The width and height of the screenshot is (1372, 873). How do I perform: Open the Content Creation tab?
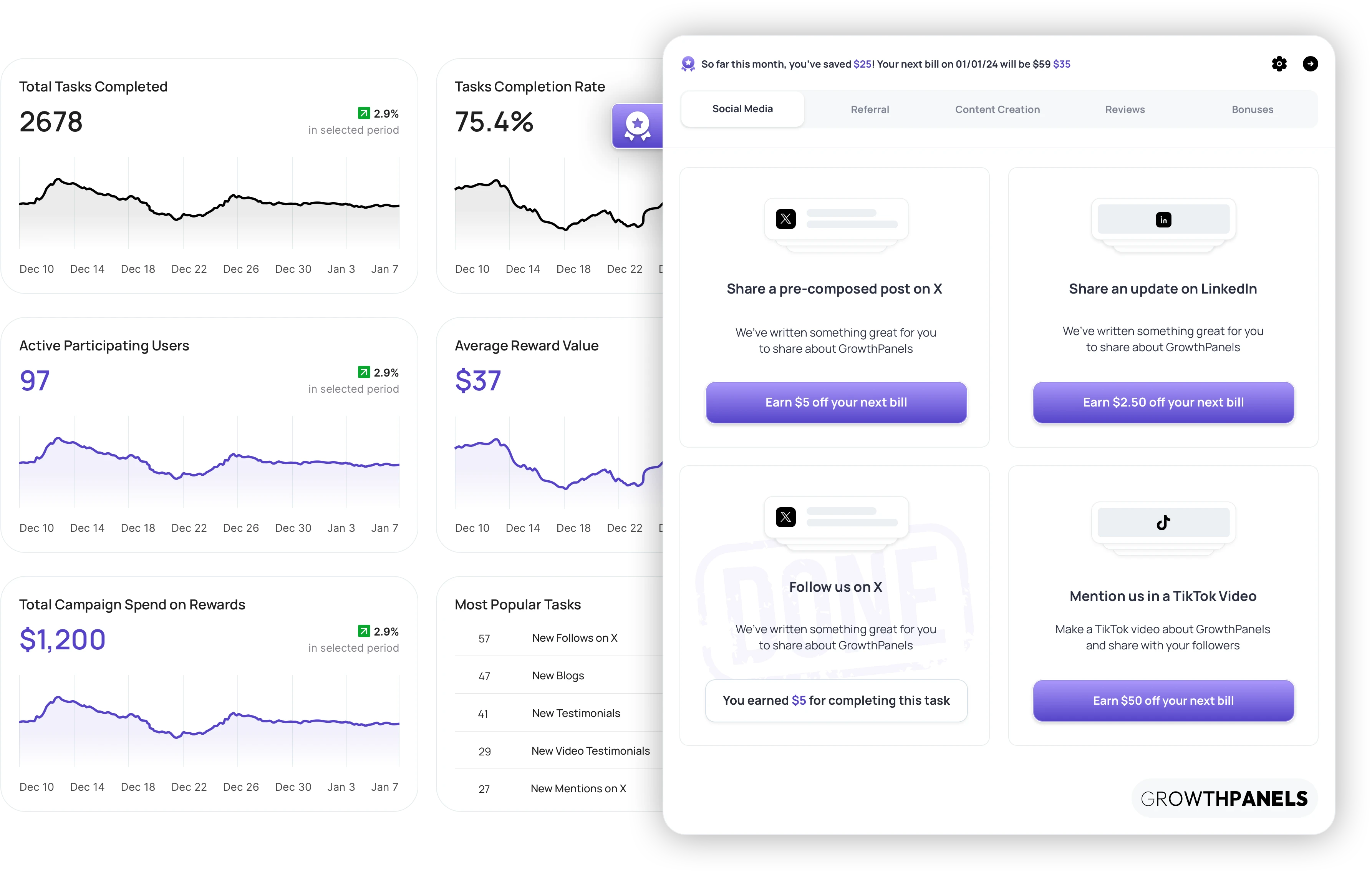coord(997,110)
